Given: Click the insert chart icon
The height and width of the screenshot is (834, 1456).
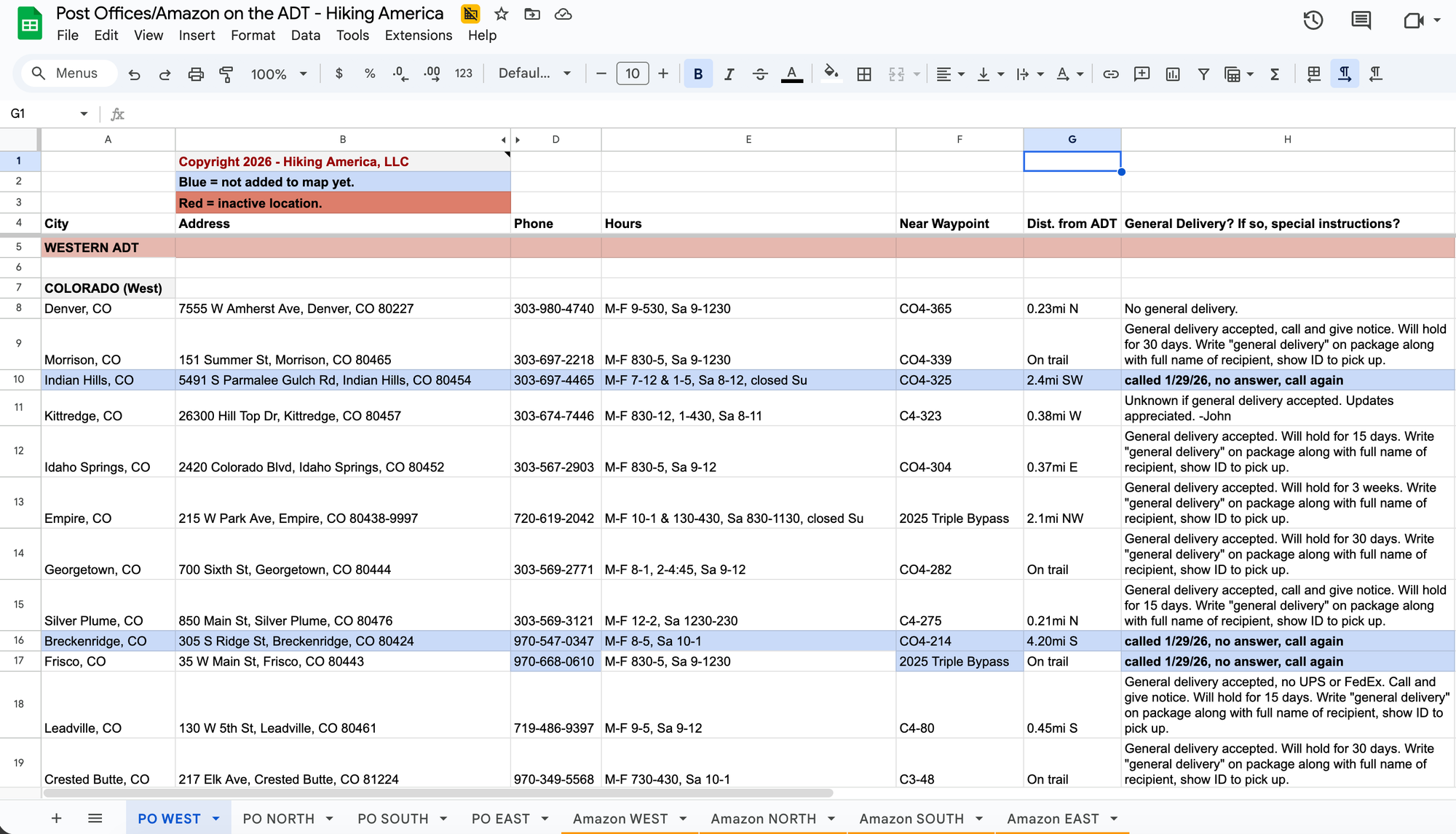Looking at the screenshot, I should point(1172,74).
